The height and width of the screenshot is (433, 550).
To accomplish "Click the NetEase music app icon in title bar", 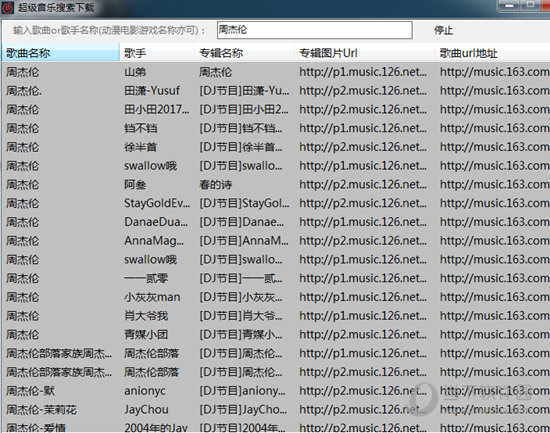I will (x=7, y=7).
